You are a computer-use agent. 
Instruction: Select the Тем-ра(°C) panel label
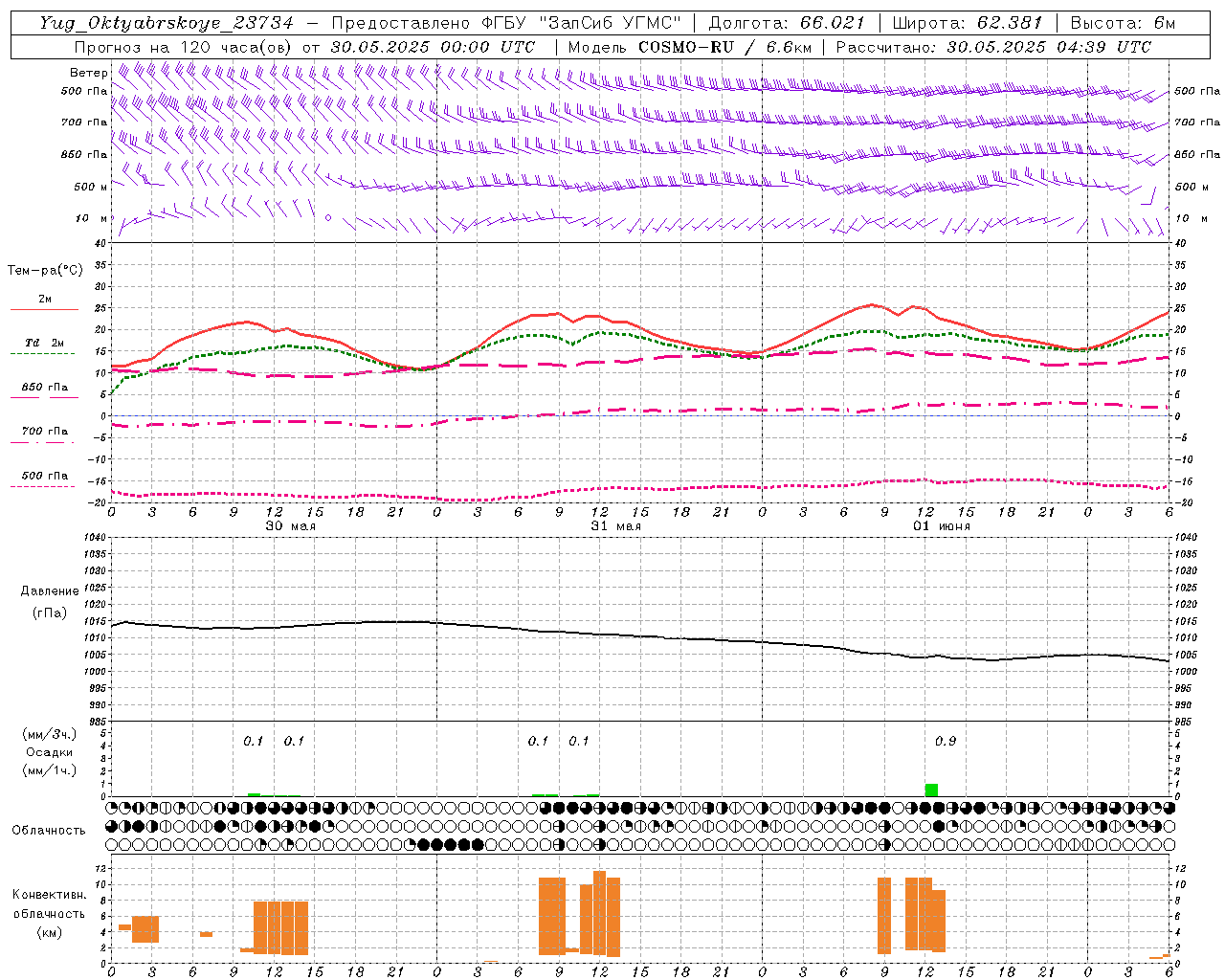pyautogui.click(x=45, y=271)
